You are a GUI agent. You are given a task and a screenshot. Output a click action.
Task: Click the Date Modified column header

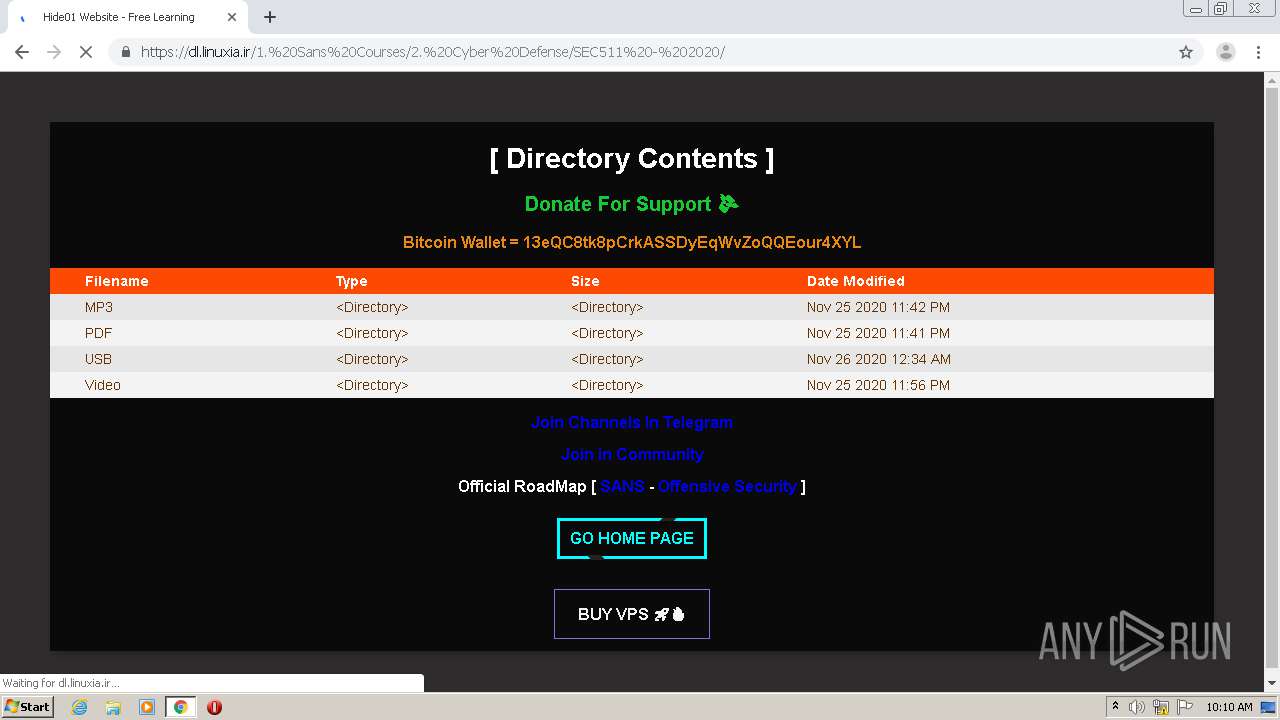click(856, 281)
